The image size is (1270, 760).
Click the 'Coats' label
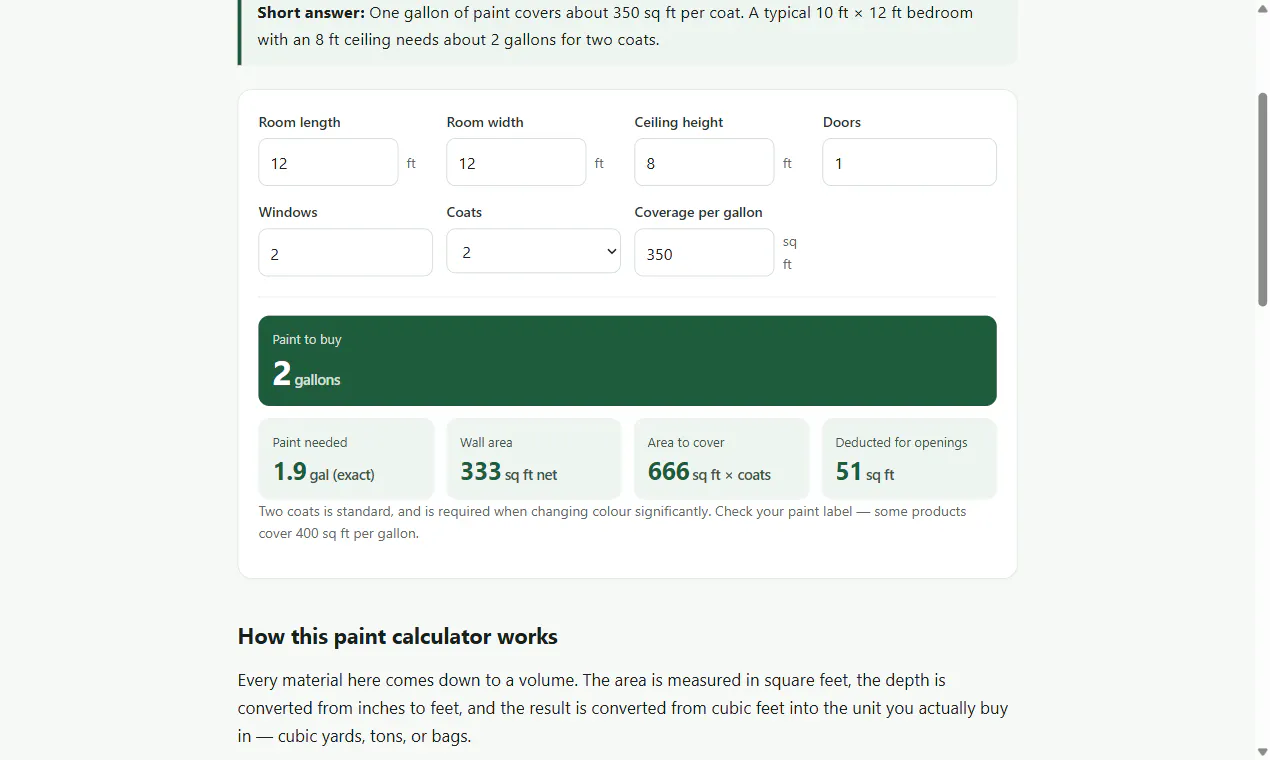click(464, 212)
